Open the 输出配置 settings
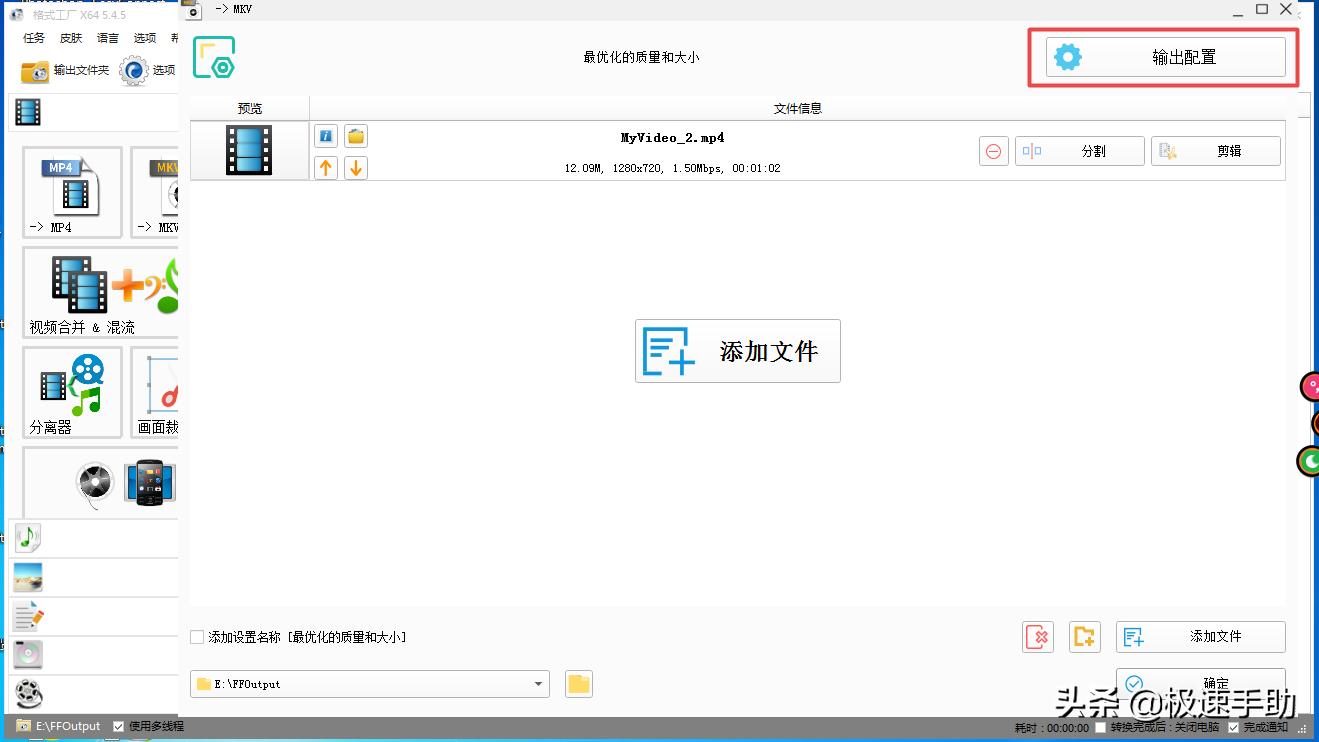 tap(1163, 56)
